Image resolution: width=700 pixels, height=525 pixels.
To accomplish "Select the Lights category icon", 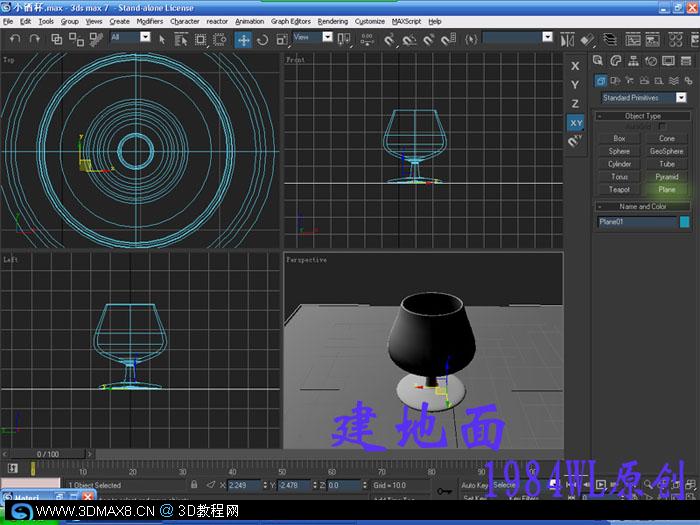I will (630, 81).
